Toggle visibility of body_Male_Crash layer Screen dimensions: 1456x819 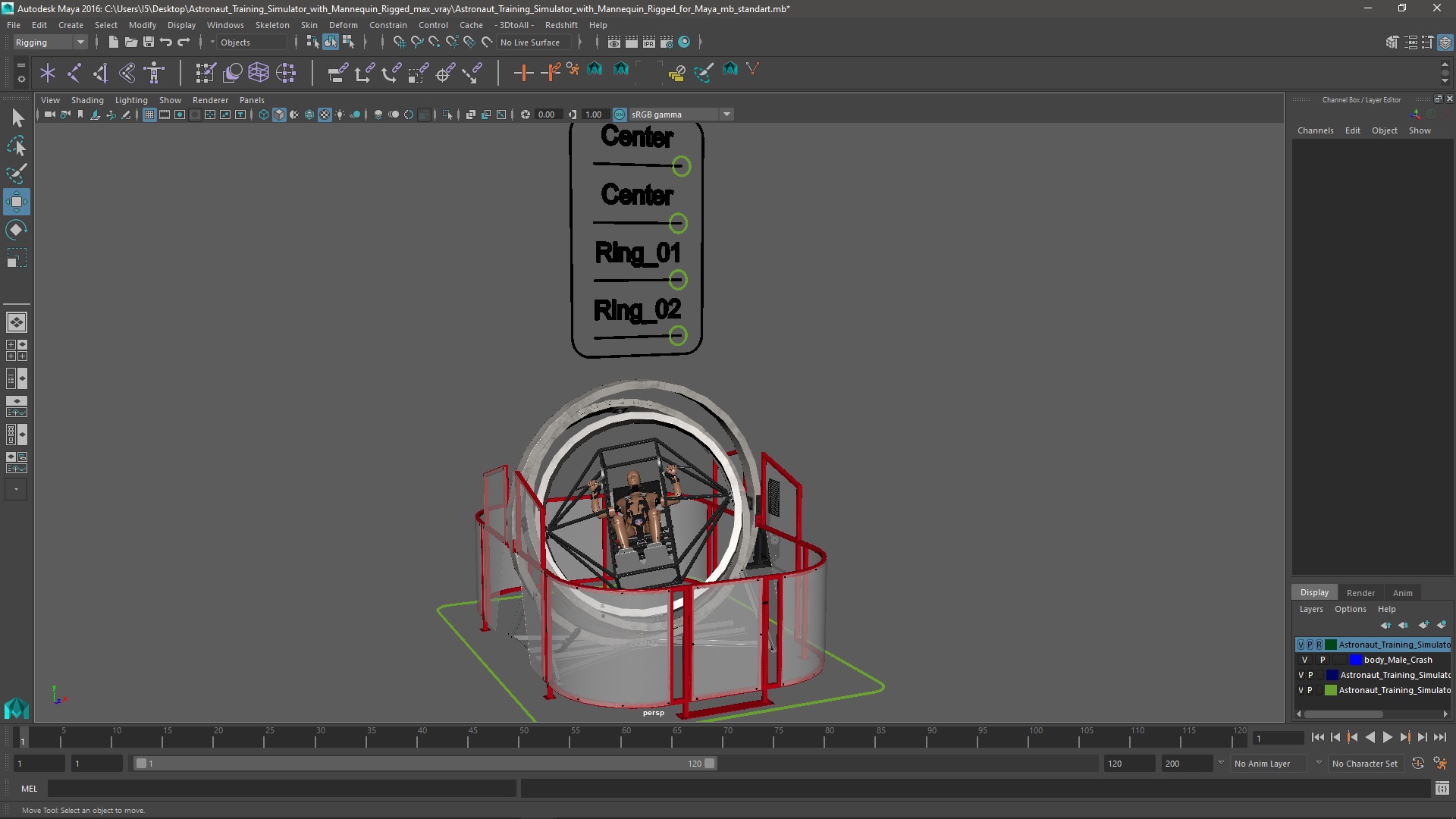click(1304, 660)
